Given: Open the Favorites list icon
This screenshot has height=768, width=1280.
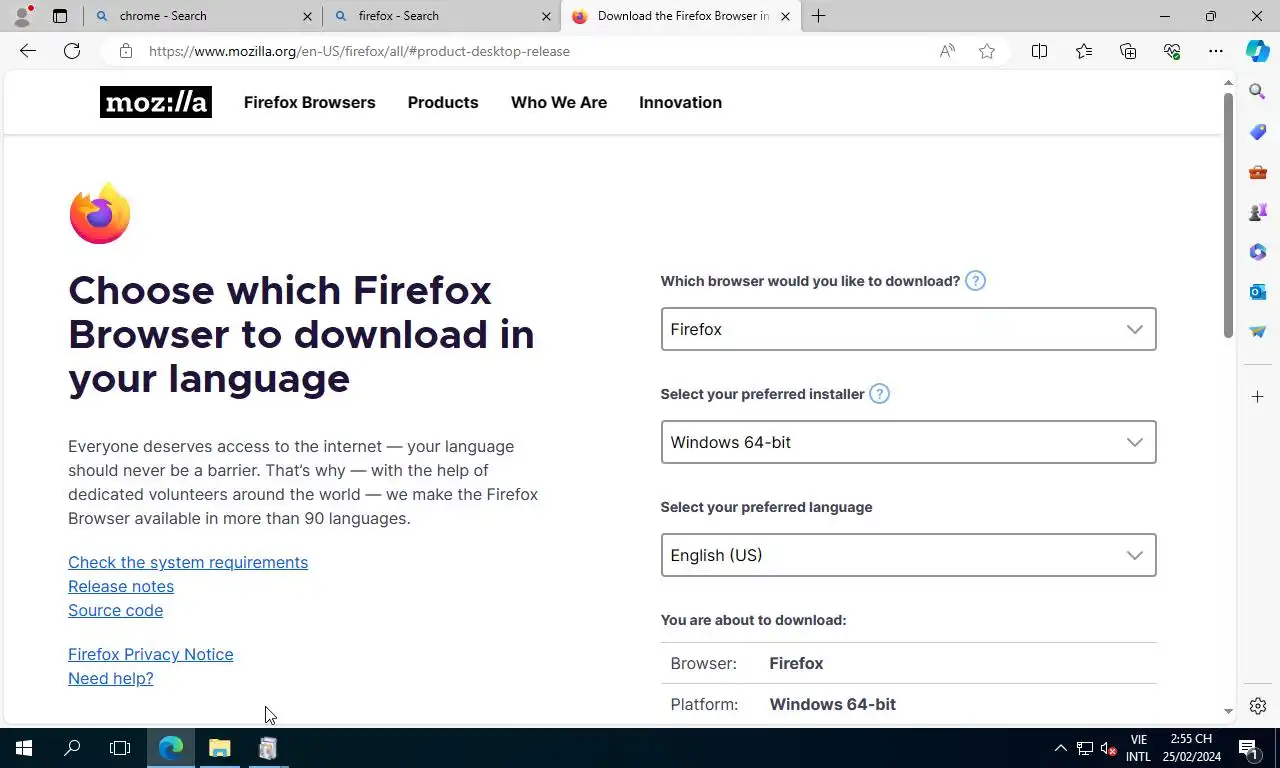Looking at the screenshot, I should [x=1084, y=51].
